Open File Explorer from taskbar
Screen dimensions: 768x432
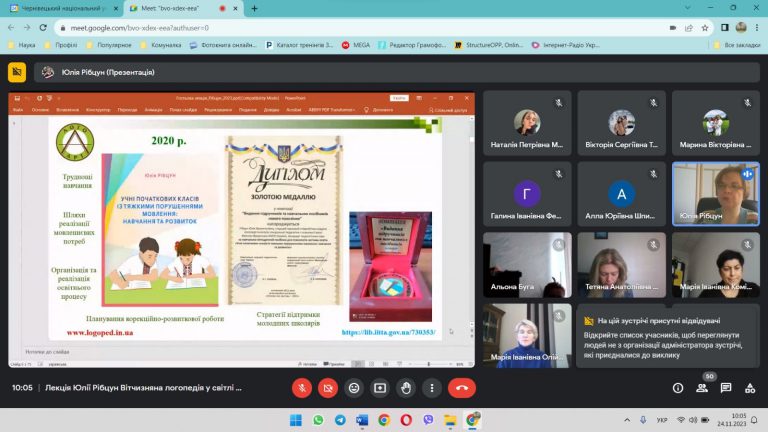(x=450, y=420)
